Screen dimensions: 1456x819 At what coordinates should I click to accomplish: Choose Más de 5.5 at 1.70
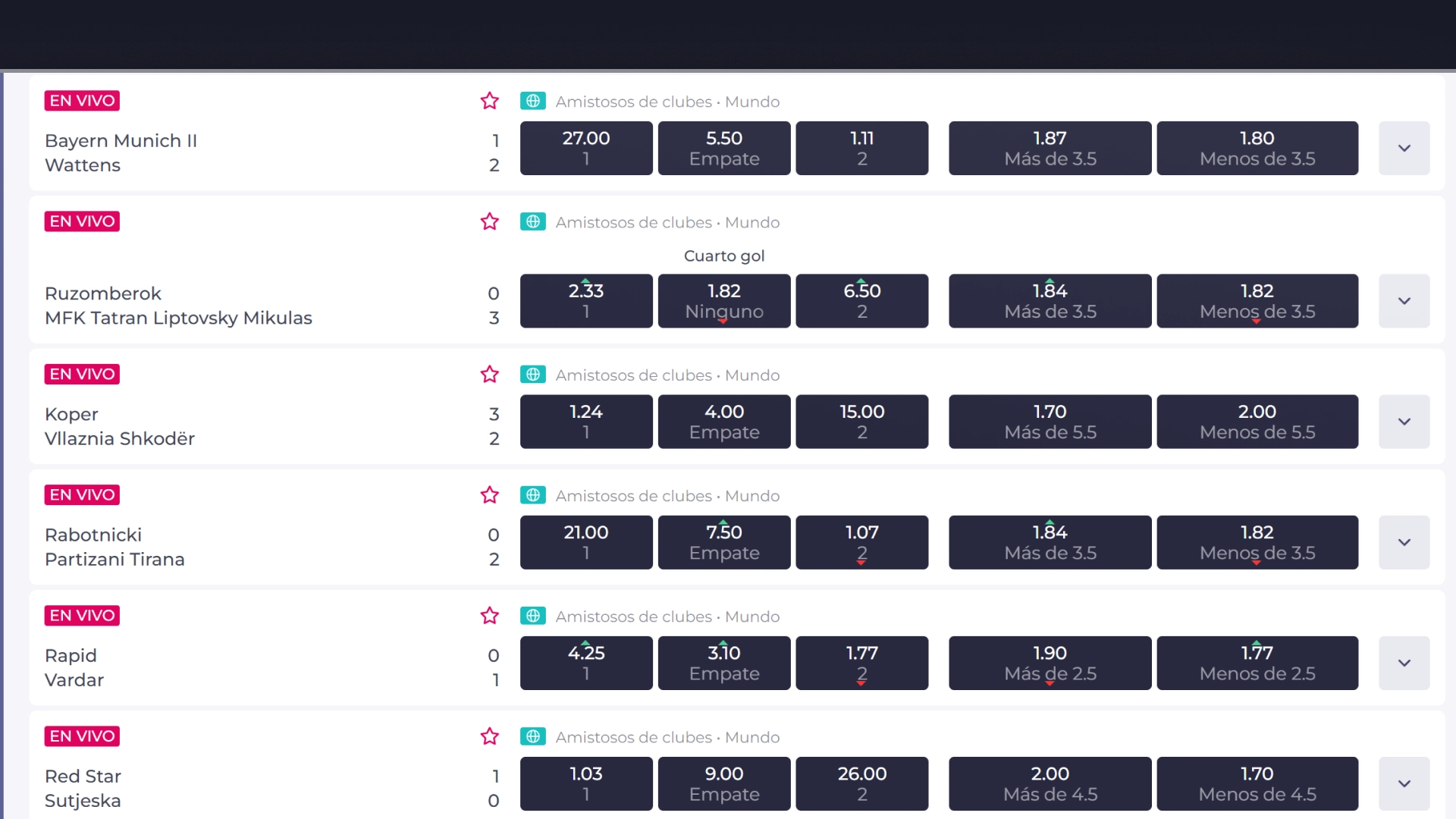[x=1050, y=422]
